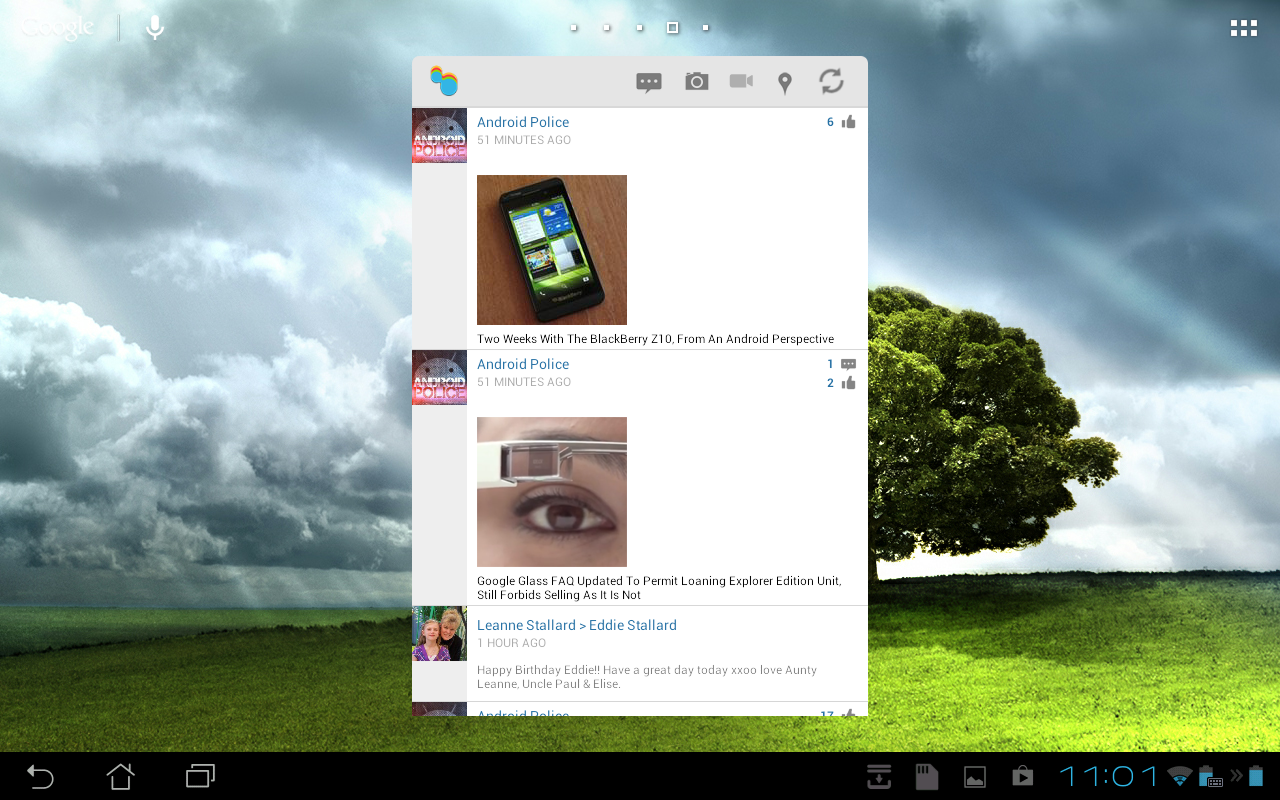Select the currently highlighted home screen page indicator

[673, 28]
